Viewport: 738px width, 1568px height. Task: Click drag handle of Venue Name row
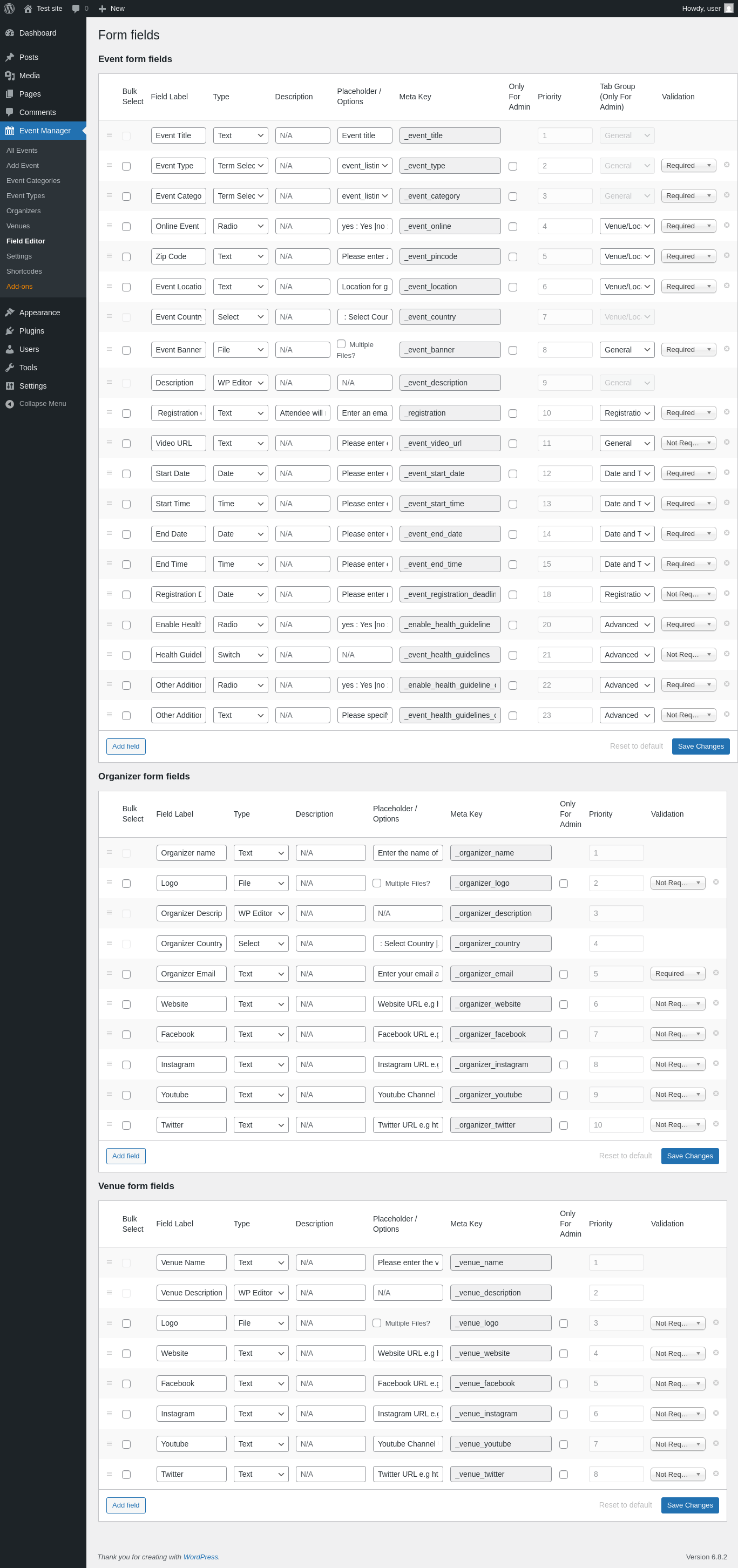pyautogui.click(x=110, y=1262)
